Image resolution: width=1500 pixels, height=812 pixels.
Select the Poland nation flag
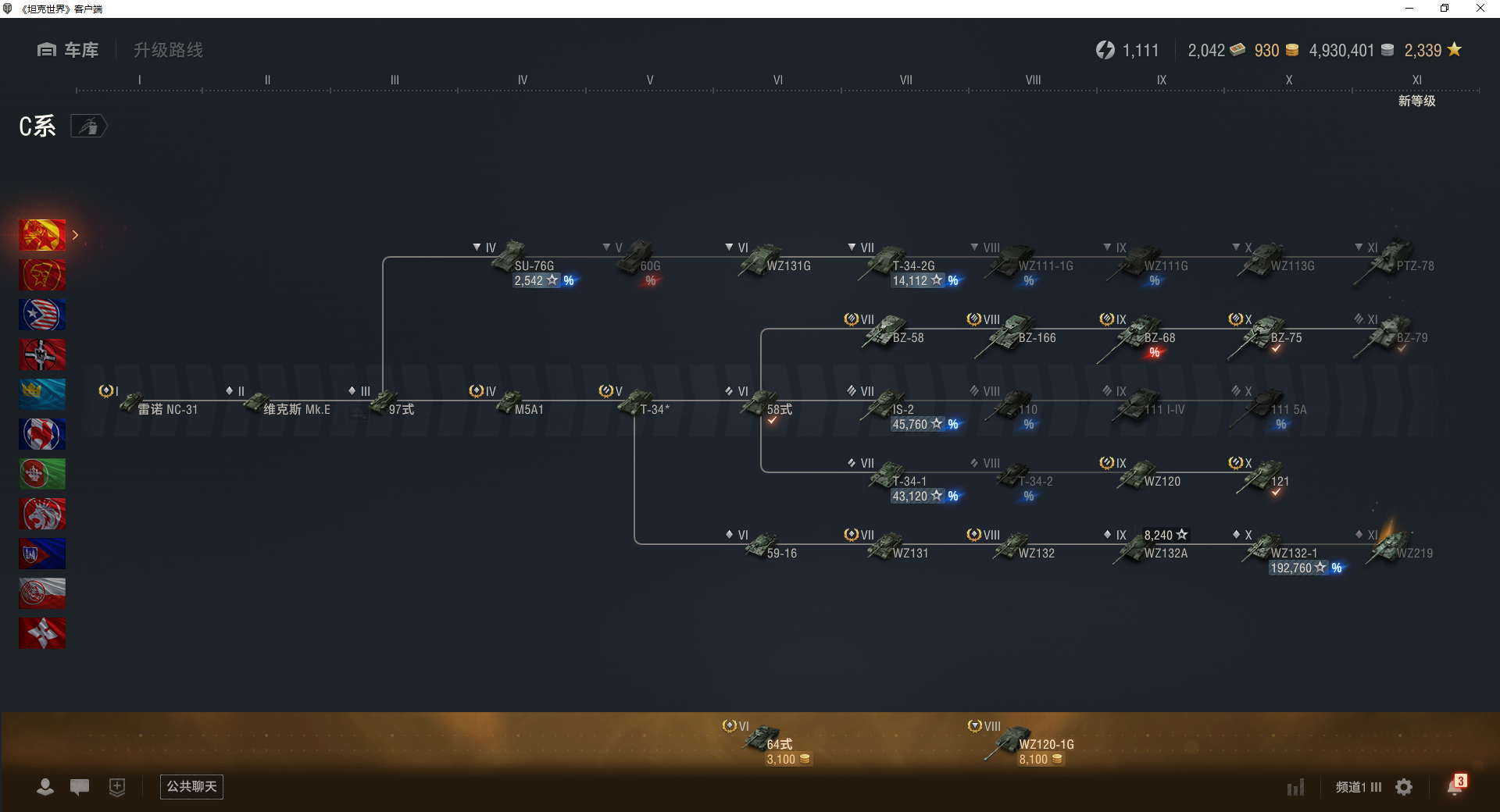42,593
